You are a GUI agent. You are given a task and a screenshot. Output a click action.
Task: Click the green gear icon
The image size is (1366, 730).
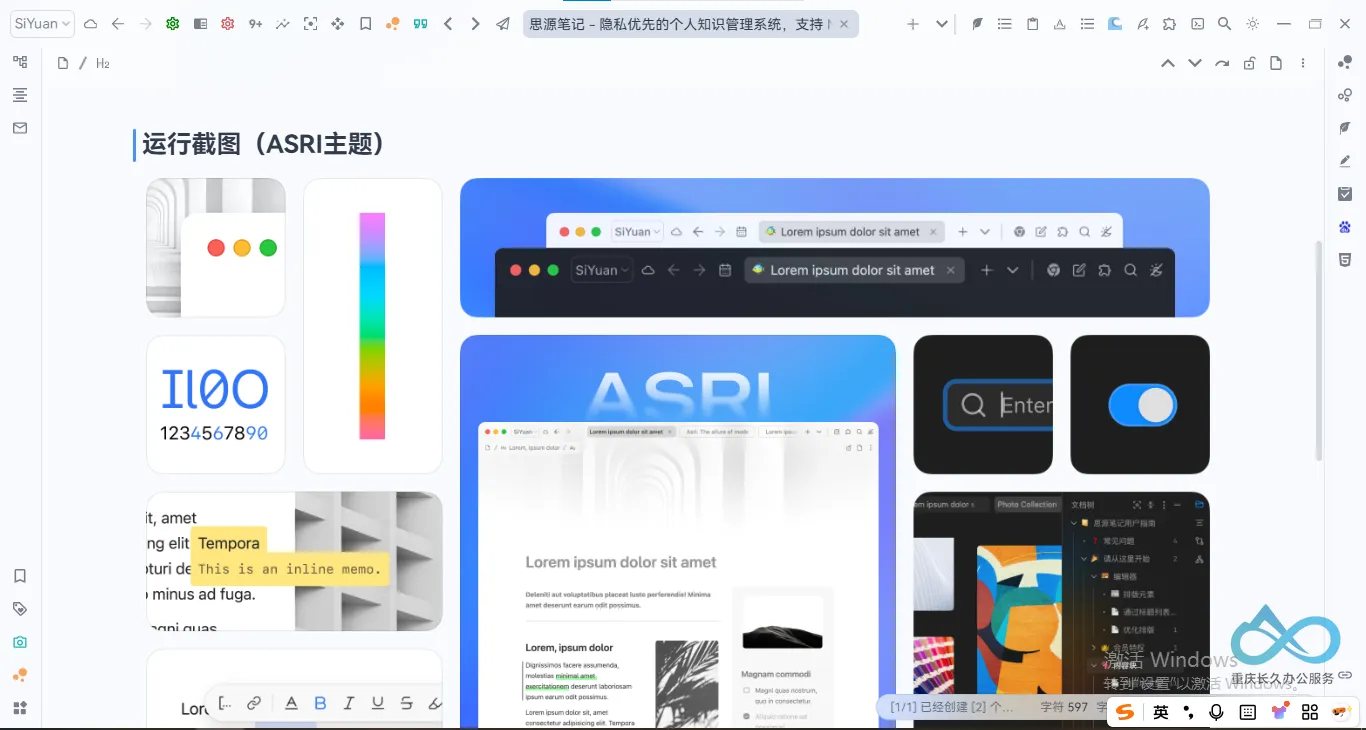pos(173,24)
